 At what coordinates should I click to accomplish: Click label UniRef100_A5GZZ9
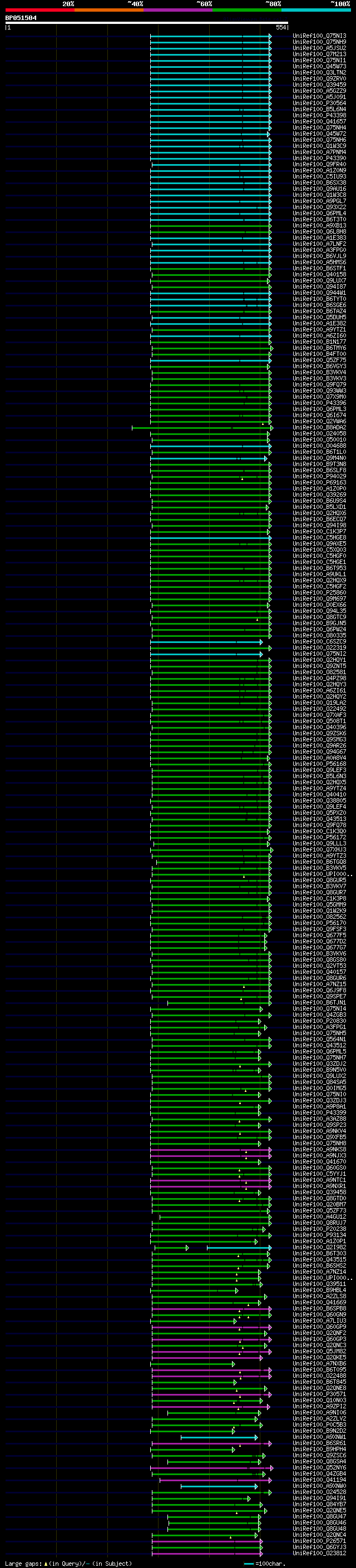[319, 91]
